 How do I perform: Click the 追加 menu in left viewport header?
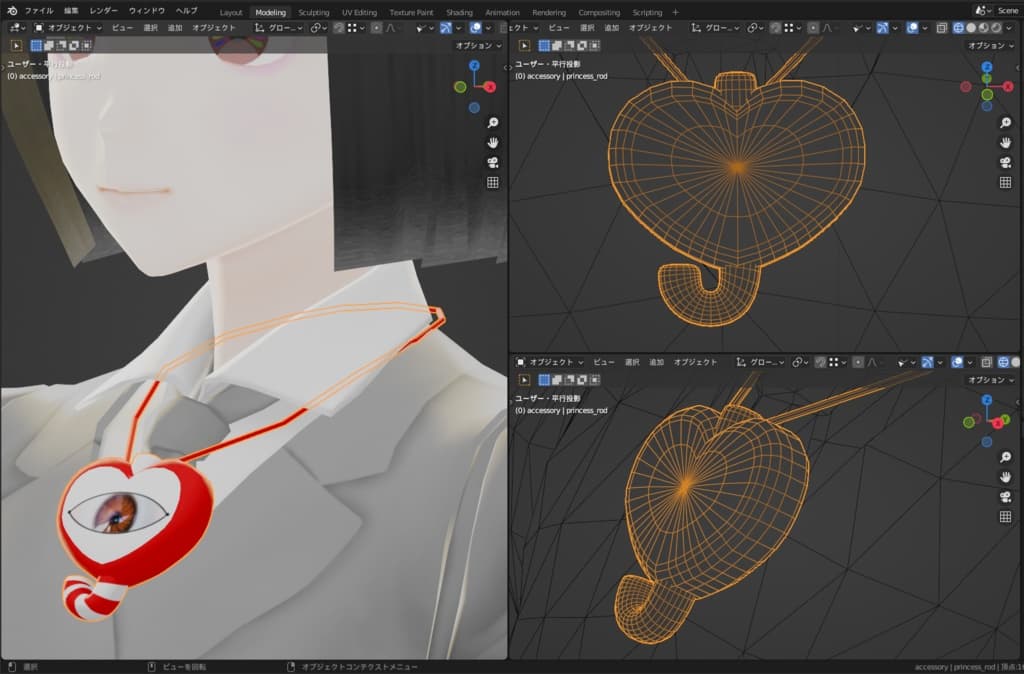175,28
